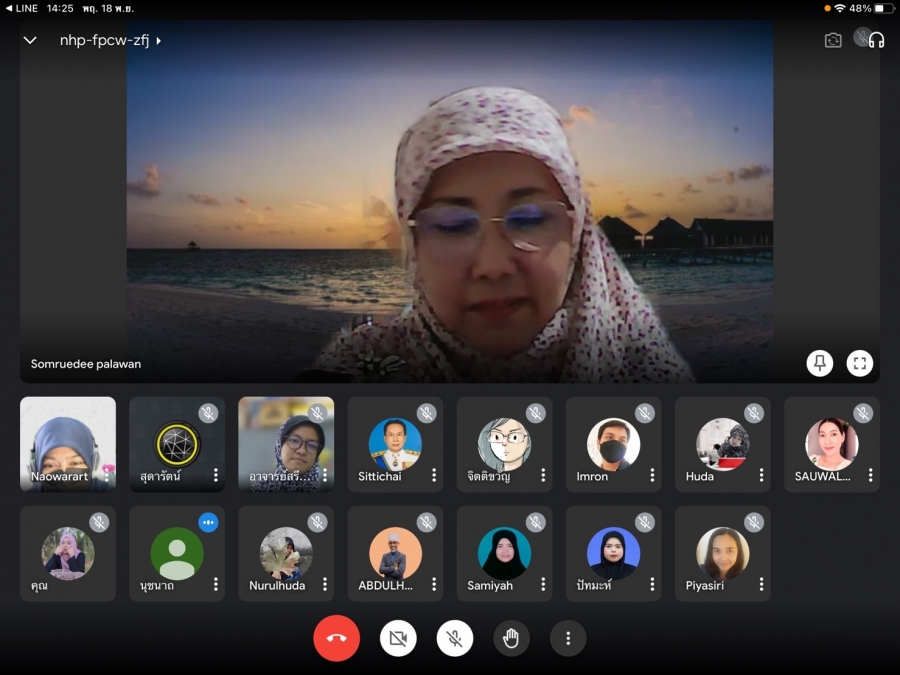
Task: Switch camera using the top-right camera icon
Action: click(x=832, y=40)
